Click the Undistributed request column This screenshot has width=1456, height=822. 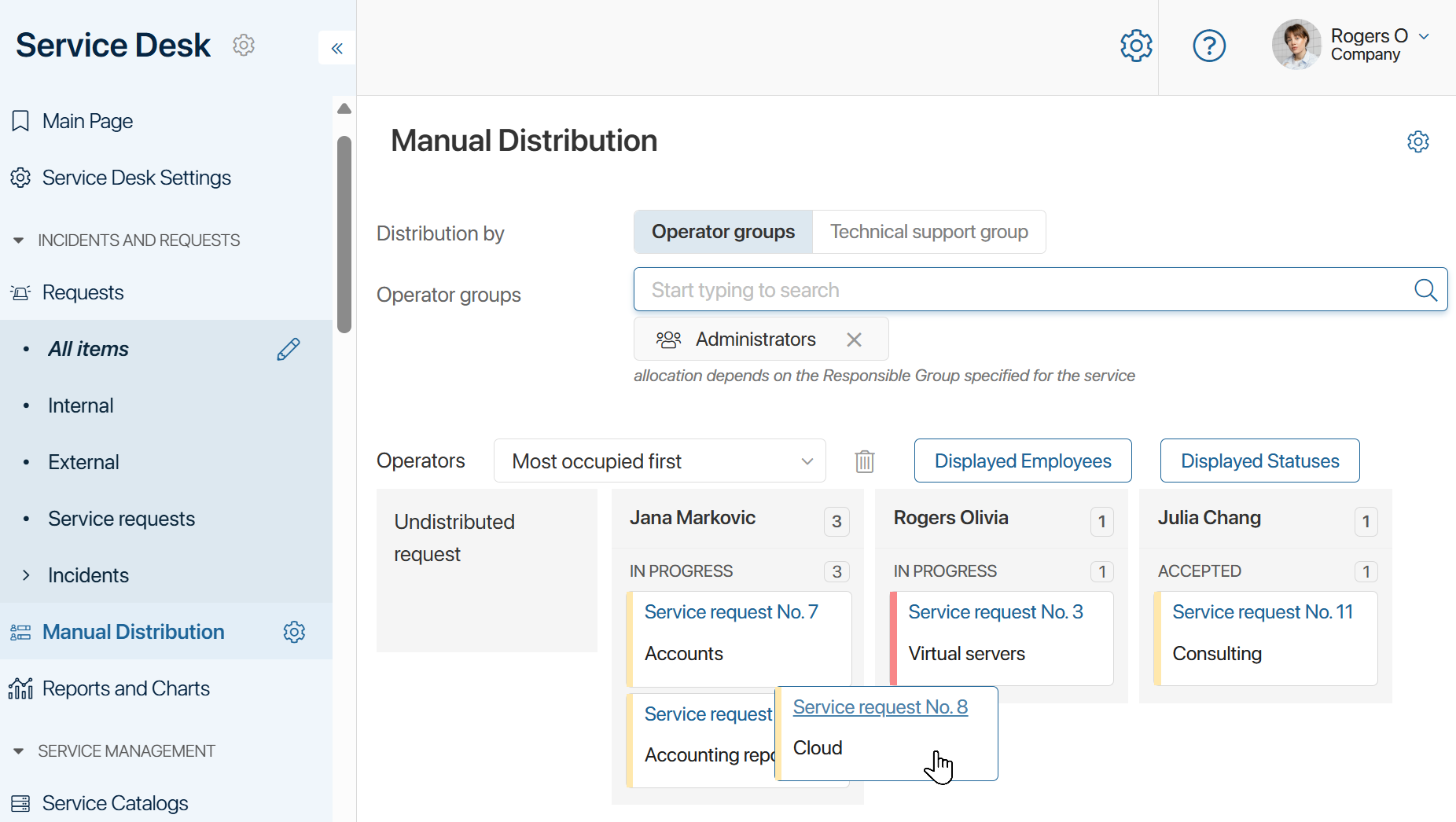pos(487,571)
